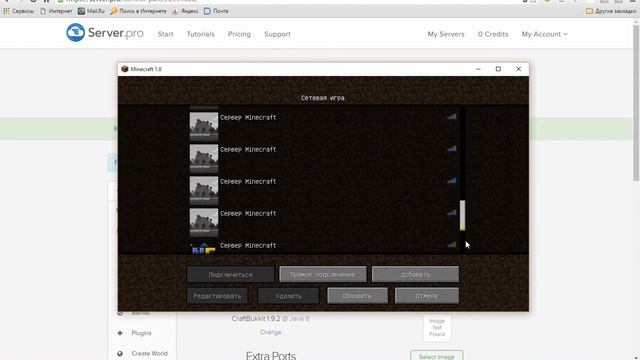Click the Extra Ports heading

coord(271,356)
